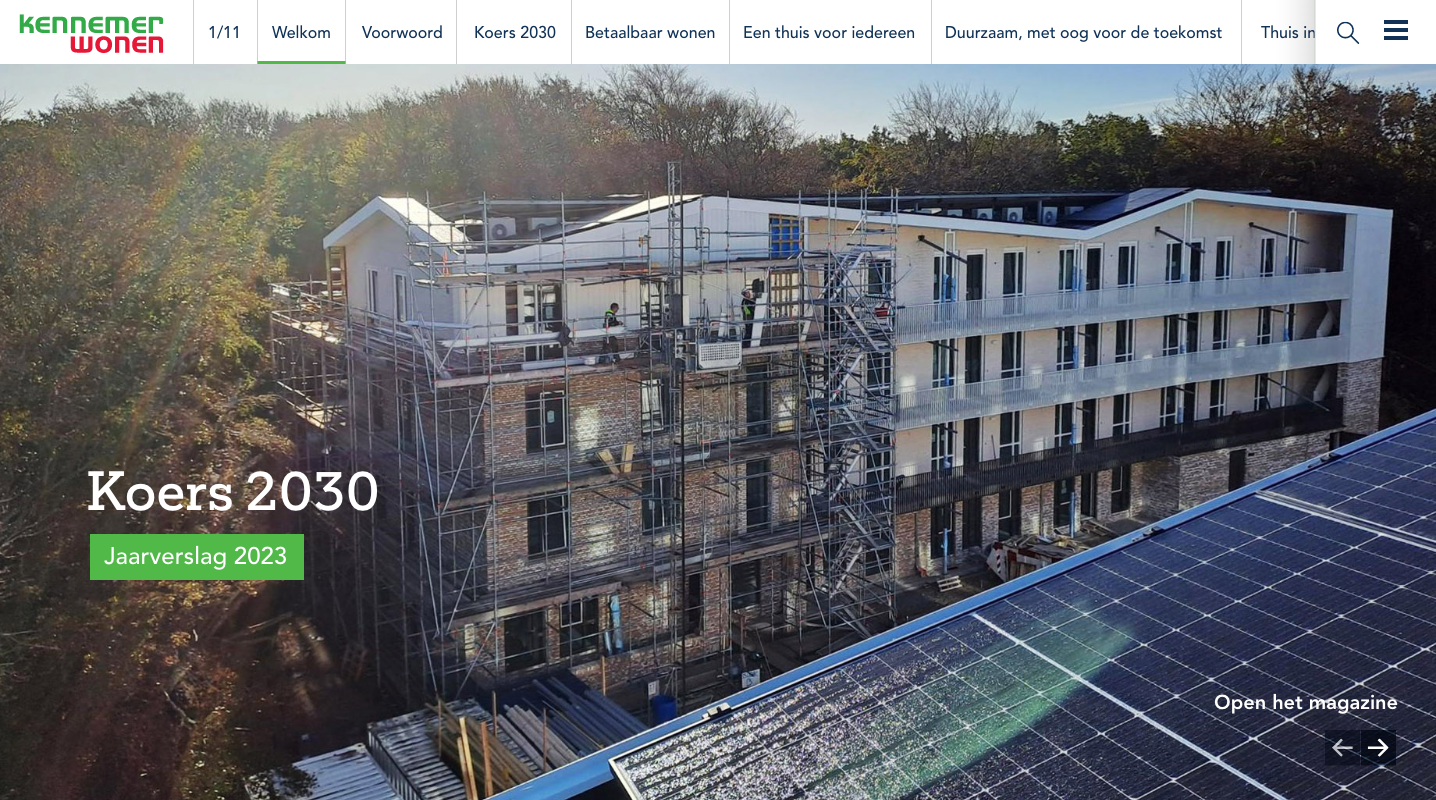
Task: Go to Een thuis voor iedereen
Action: (x=829, y=32)
